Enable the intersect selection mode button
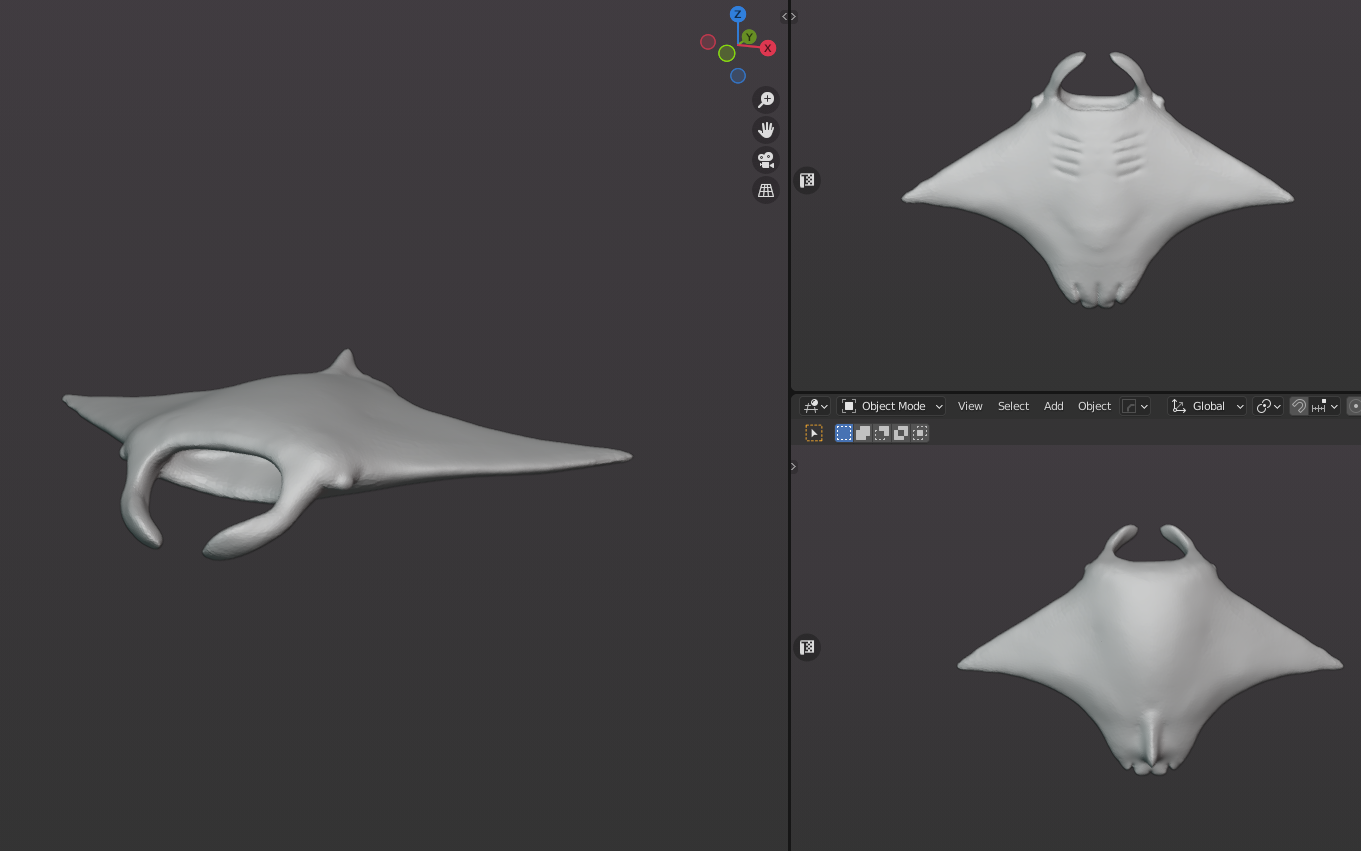The height and width of the screenshot is (851, 1361). pos(920,433)
